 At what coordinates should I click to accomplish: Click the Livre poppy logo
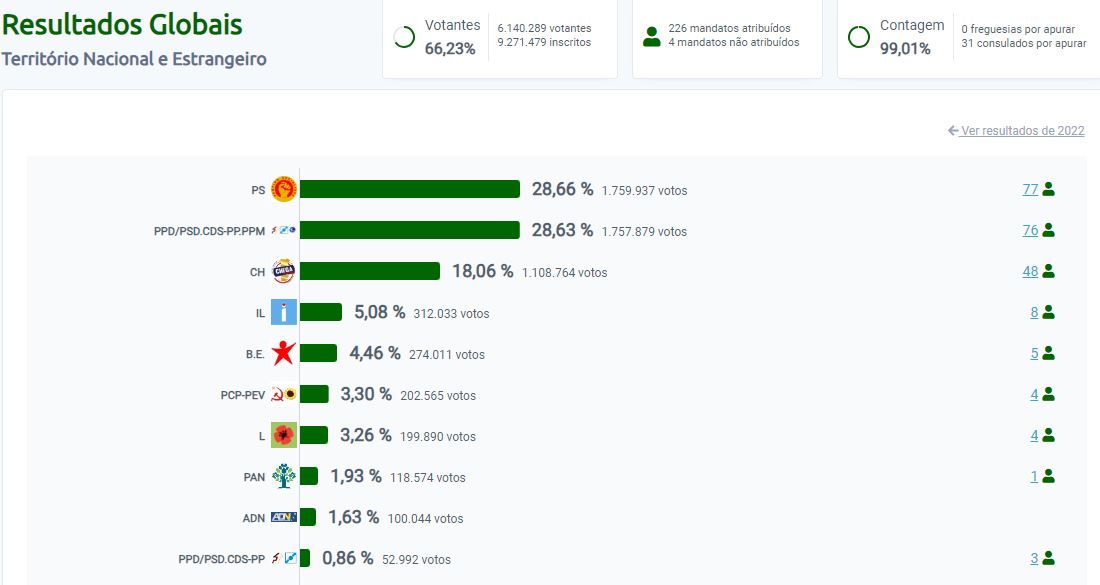284,436
